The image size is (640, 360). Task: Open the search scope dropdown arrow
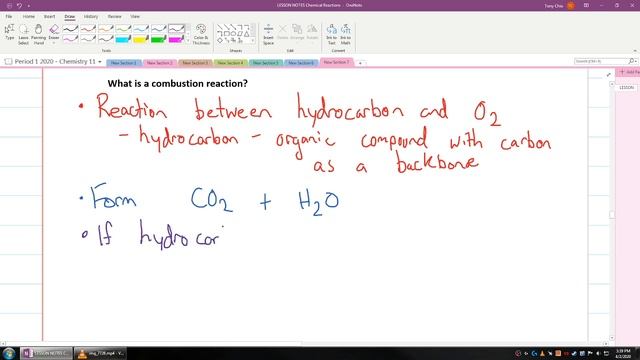point(636,61)
